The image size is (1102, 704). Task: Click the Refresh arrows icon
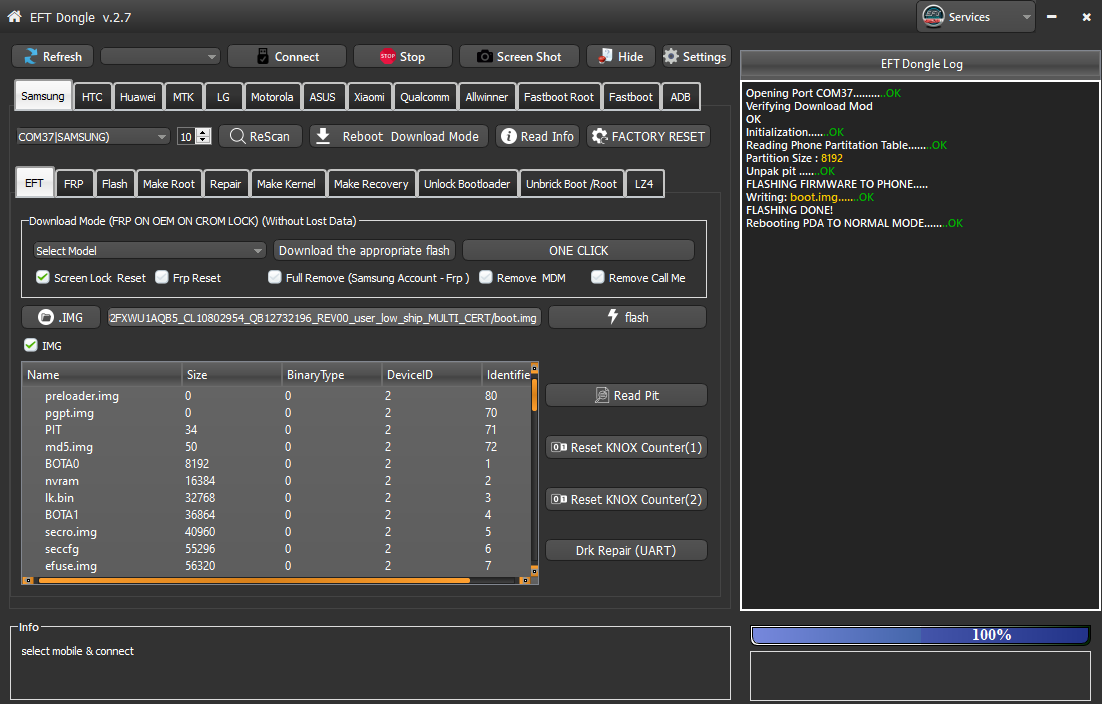[30, 57]
